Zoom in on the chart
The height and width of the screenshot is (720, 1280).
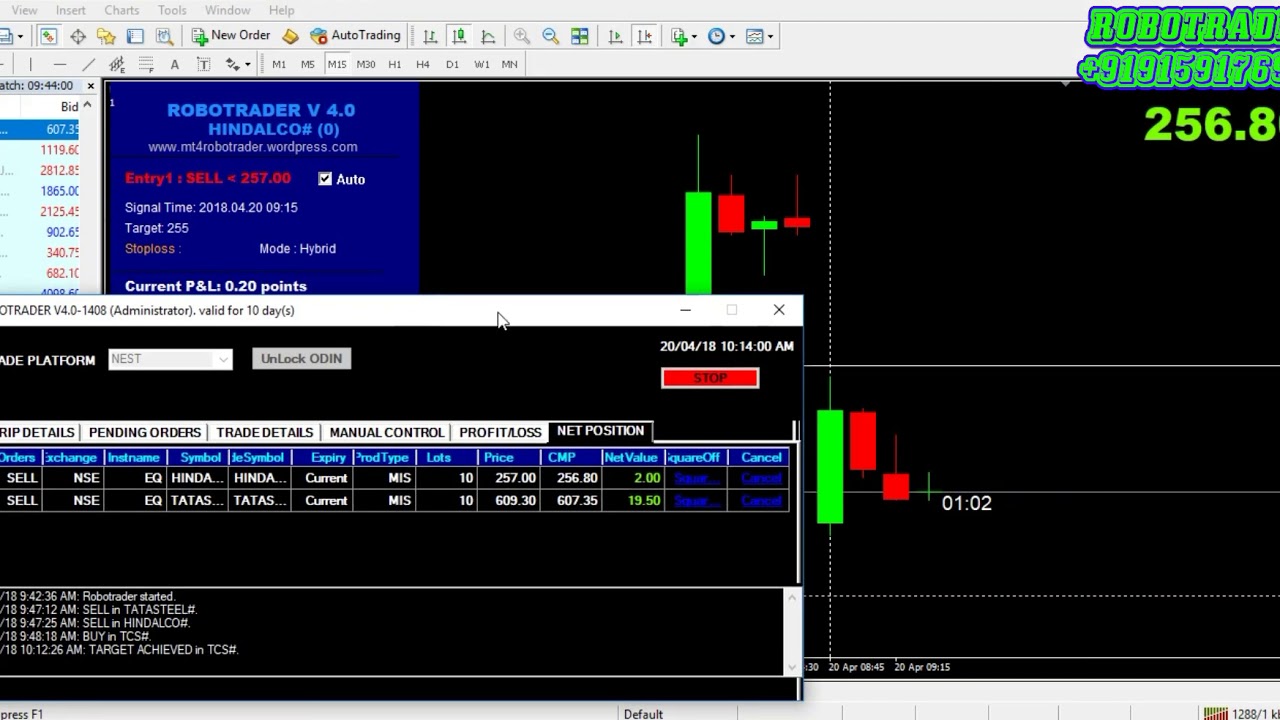point(522,36)
